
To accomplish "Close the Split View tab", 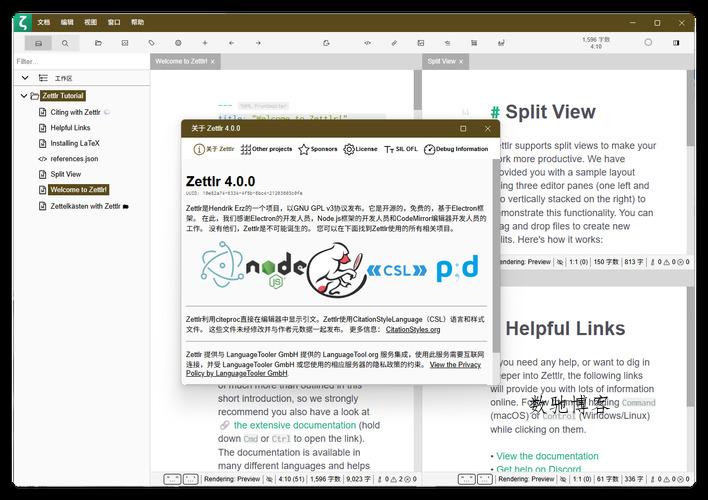I will coord(461,61).
